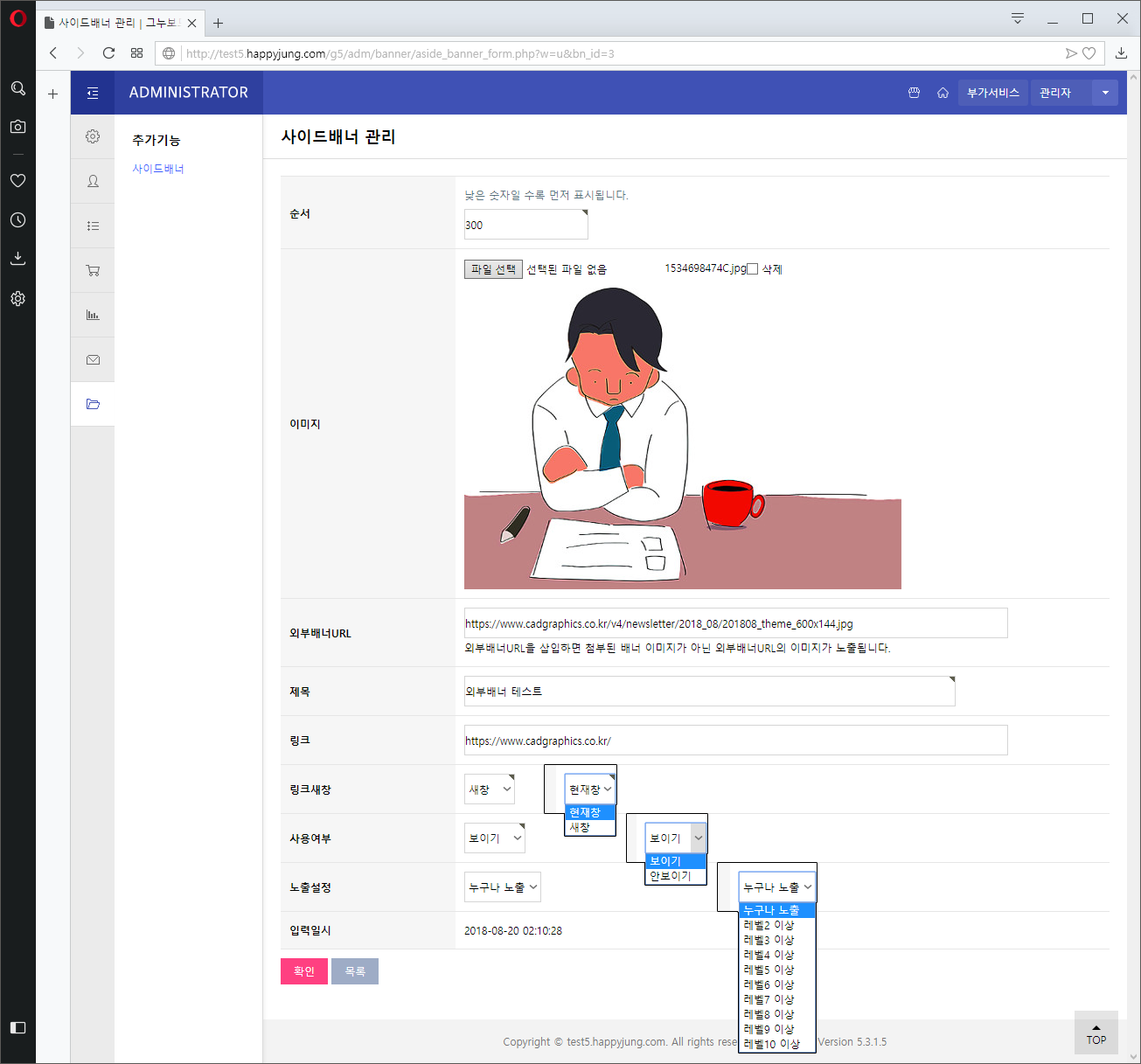Image resolution: width=1141 pixels, height=1064 pixels.
Task: Click the home icon in the admin header
Action: 943,92
